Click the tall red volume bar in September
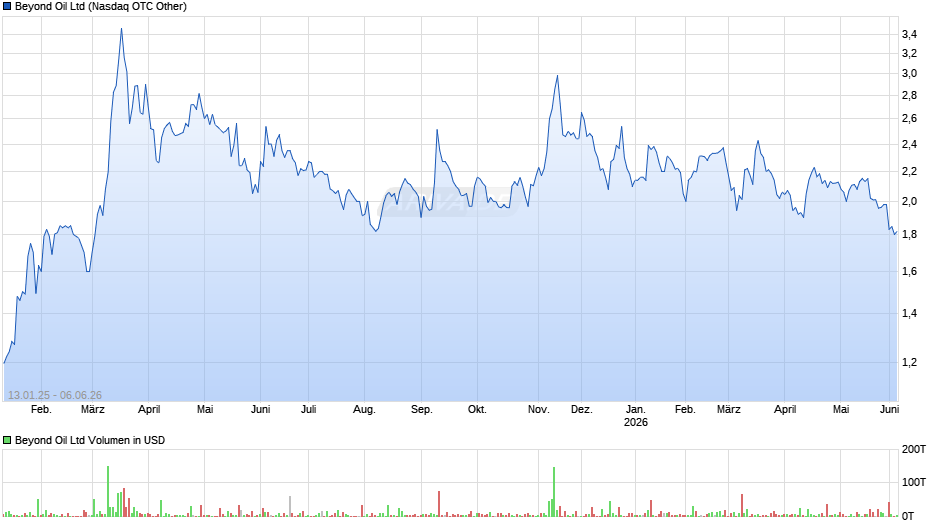This screenshot has height=526, width=940. [x=439, y=504]
